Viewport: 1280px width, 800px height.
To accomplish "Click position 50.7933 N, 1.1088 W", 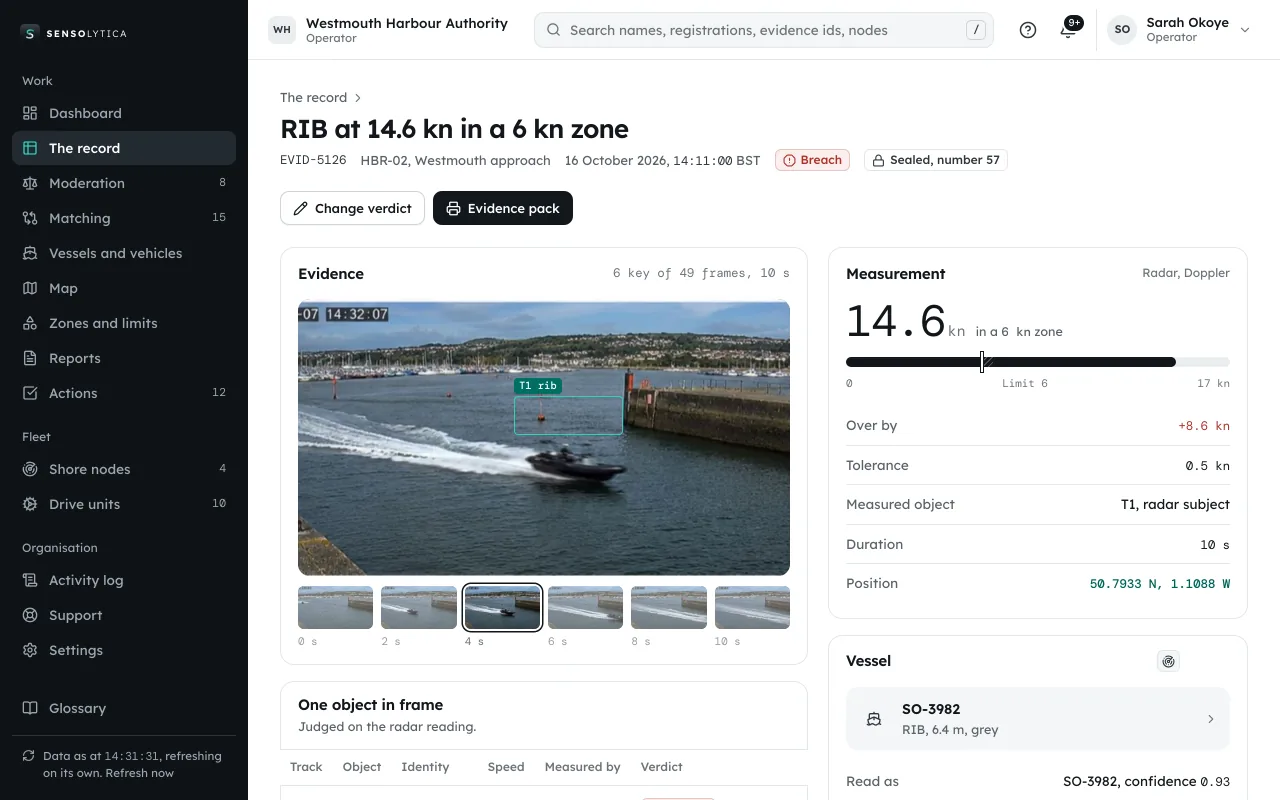I will 1159,583.
